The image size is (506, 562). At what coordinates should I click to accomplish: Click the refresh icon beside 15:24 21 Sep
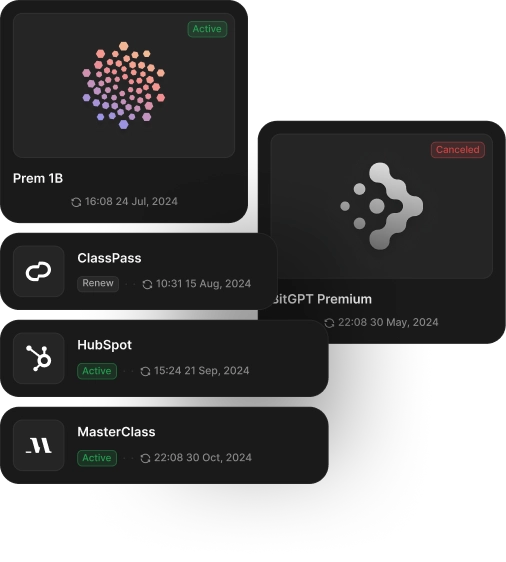coord(145,371)
